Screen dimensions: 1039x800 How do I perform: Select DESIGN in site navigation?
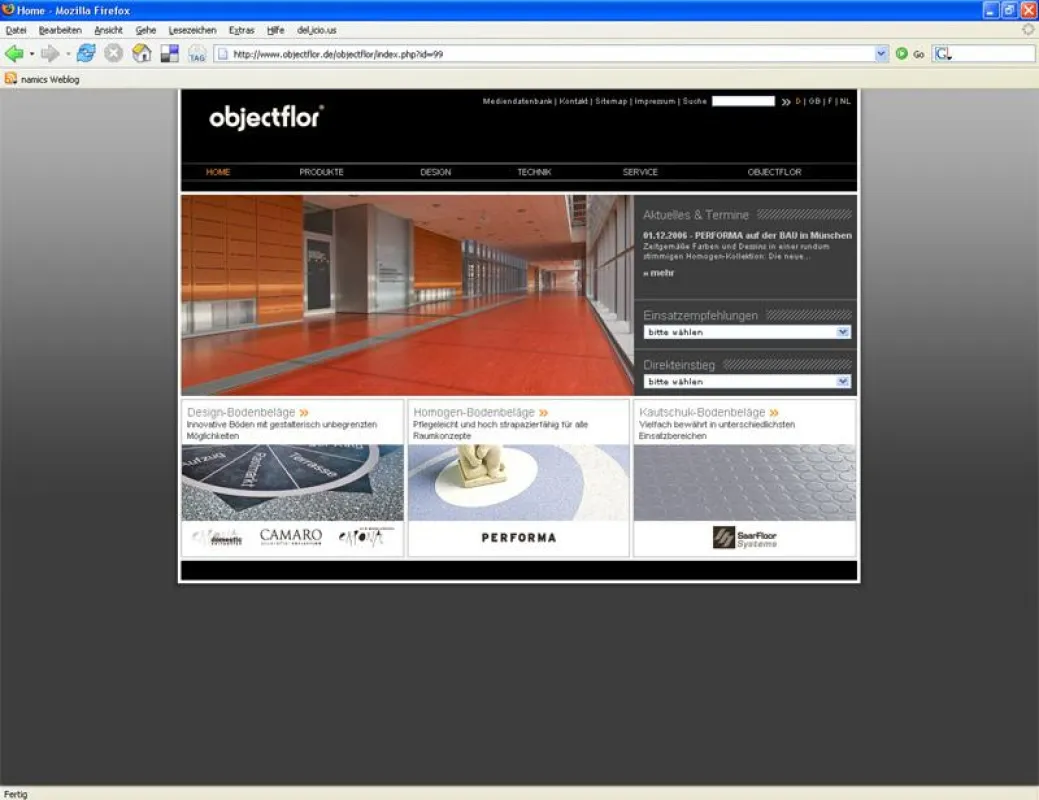(435, 172)
